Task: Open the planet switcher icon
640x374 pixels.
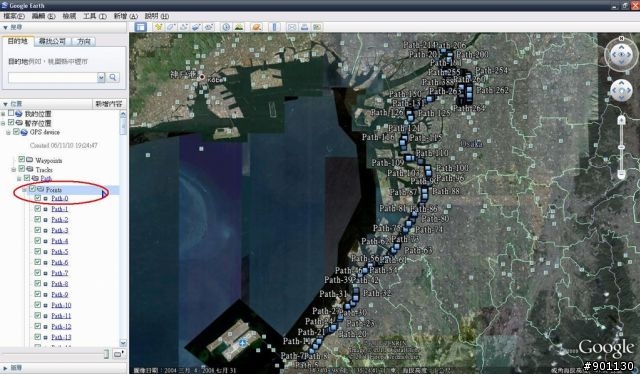Action: pyautogui.click(x=257, y=27)
